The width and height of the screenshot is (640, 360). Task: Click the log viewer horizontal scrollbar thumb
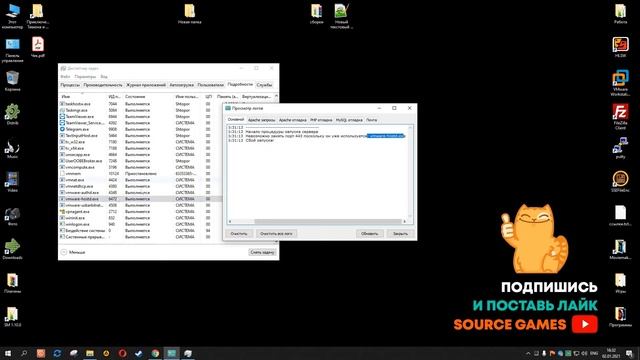(x=328, y=221)
